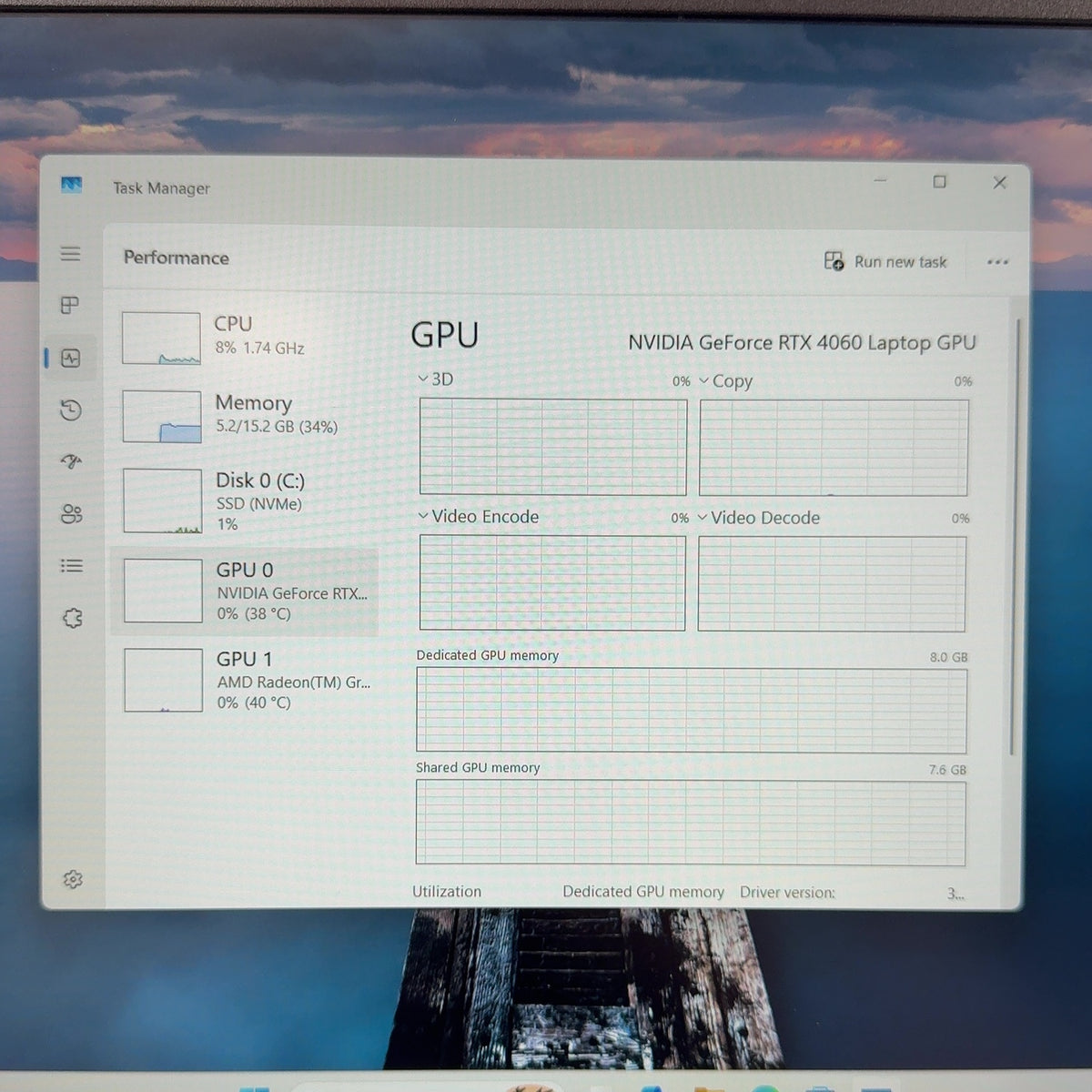This screenshot has height=1092, width=1092.
Task: Select GPU 1 AMD Radeon entry
Action: (x=246, y=681)
